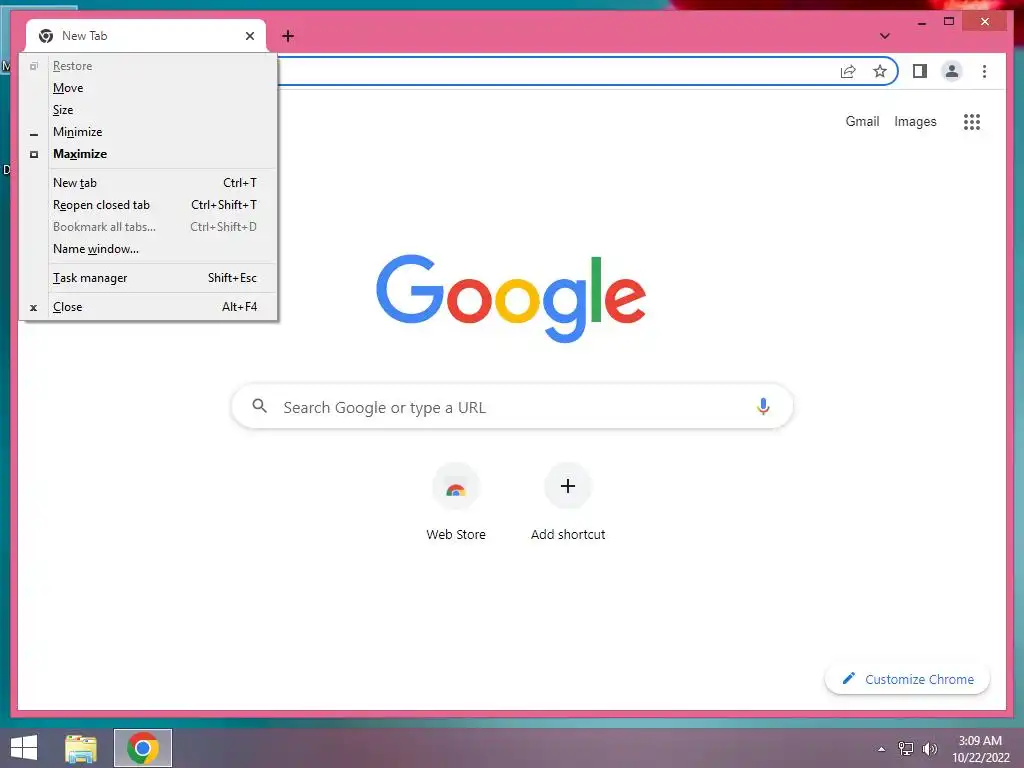Open a new tab with plus button
The height and width of the screenshot is (768, 1024).
coord(288,36)
